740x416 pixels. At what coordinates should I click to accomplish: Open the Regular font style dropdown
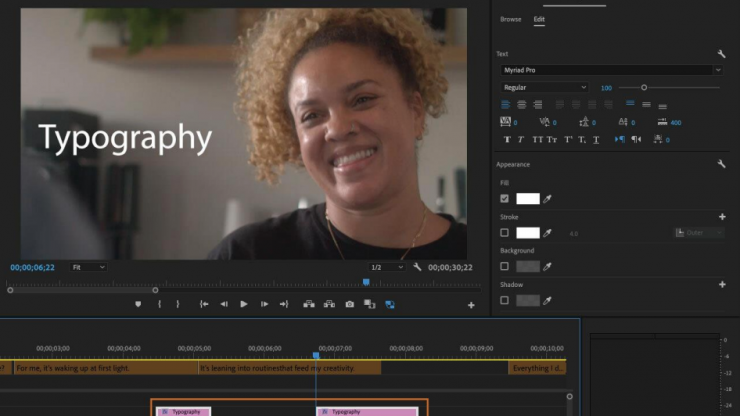[x=544, y=88]
